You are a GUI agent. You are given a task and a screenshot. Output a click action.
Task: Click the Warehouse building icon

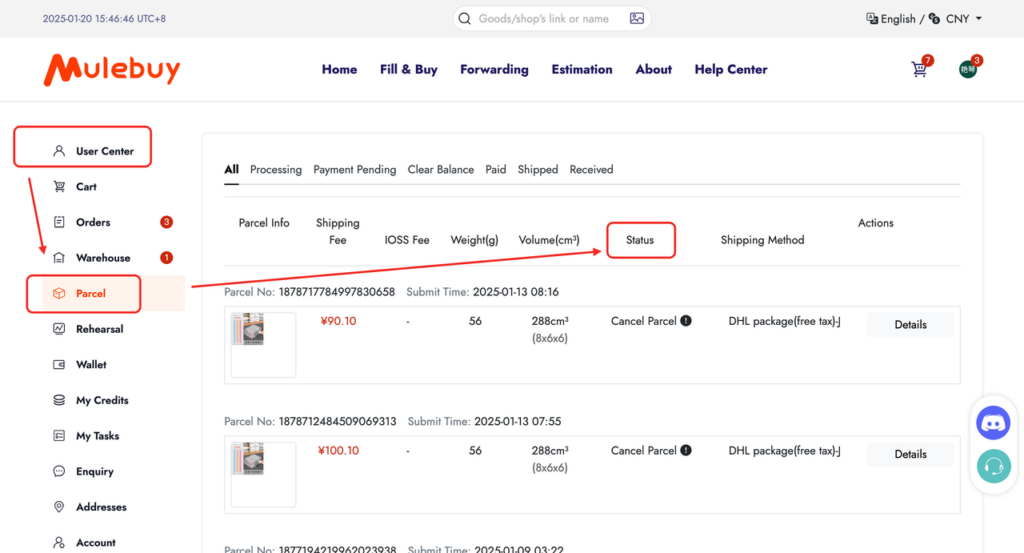(59, 257)
